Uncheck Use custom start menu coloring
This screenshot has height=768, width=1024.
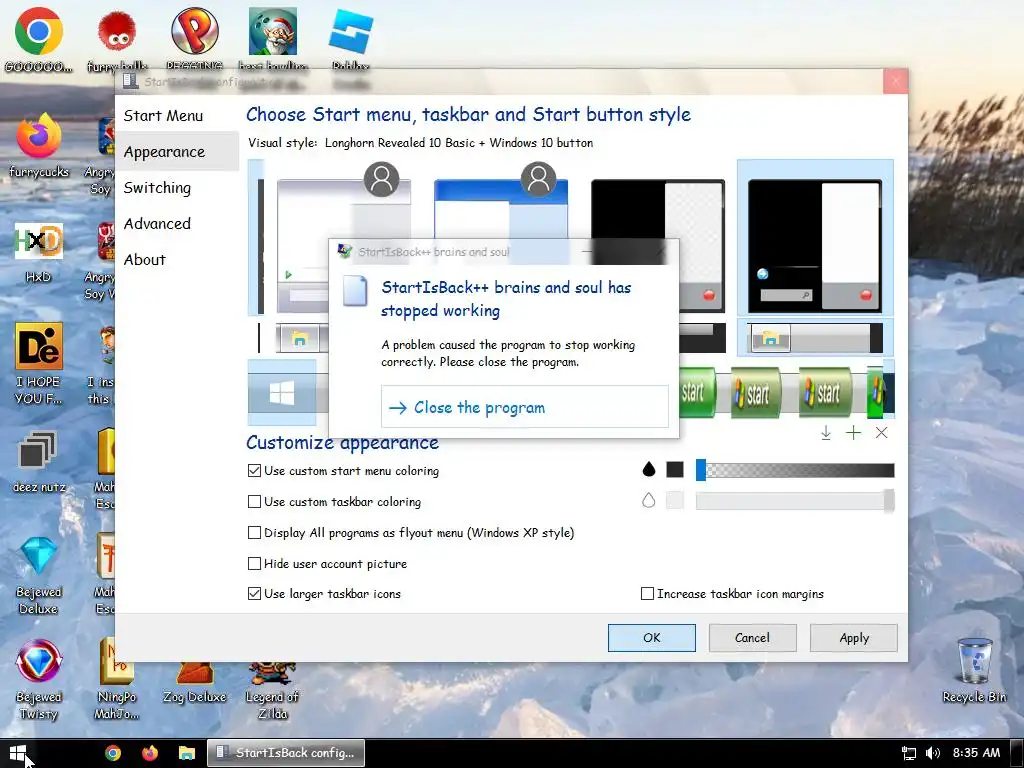pyautogui.click(x=254, y=470)
